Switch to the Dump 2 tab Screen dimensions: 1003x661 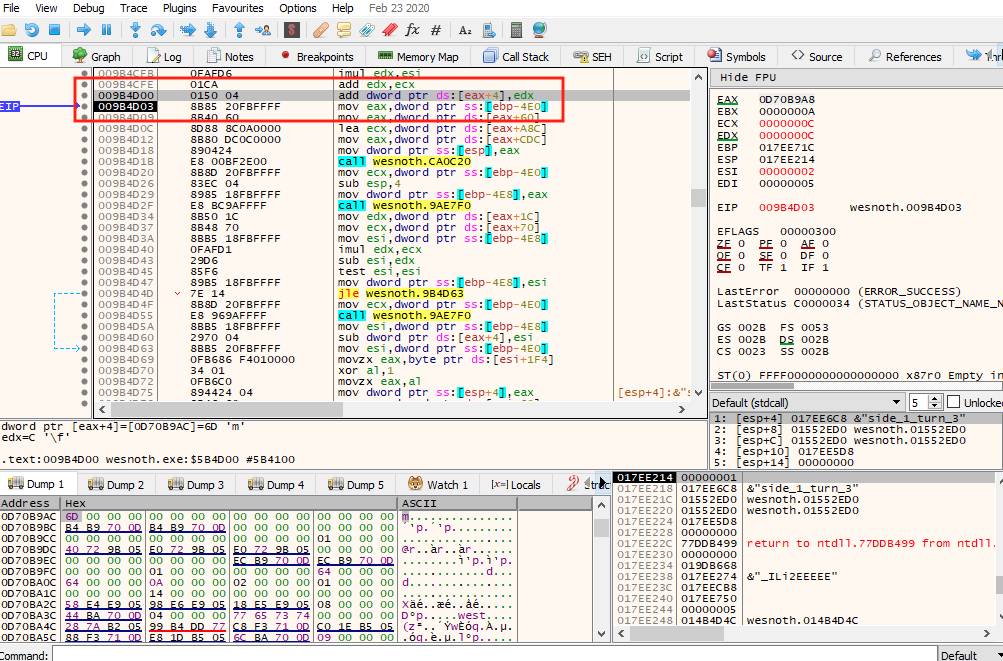click(116, 484)
